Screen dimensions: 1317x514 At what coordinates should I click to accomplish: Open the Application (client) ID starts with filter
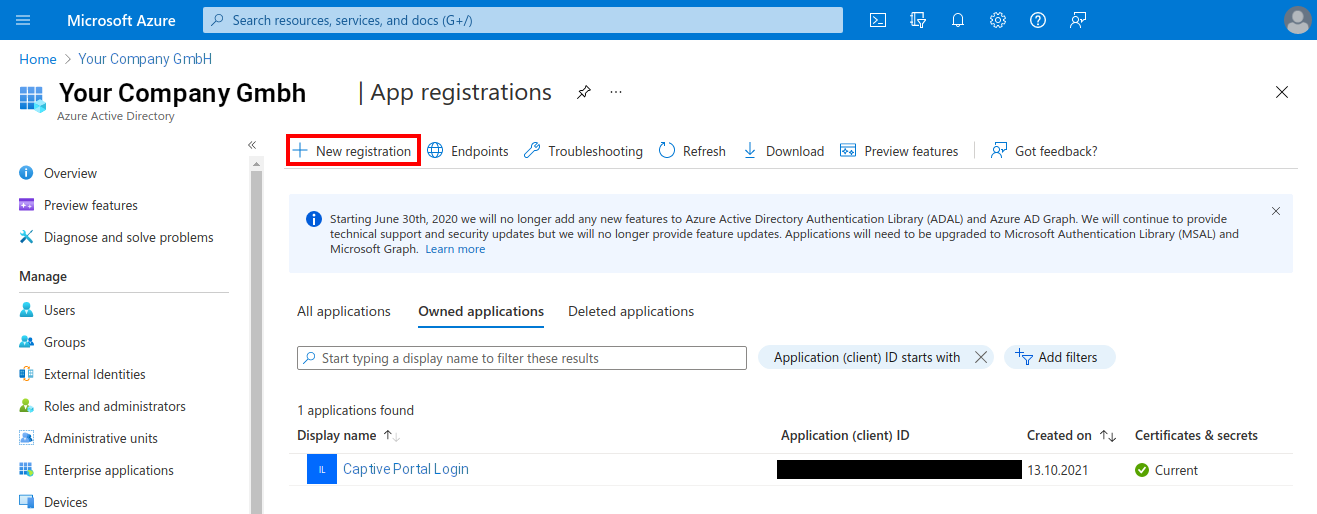[866, 357]
